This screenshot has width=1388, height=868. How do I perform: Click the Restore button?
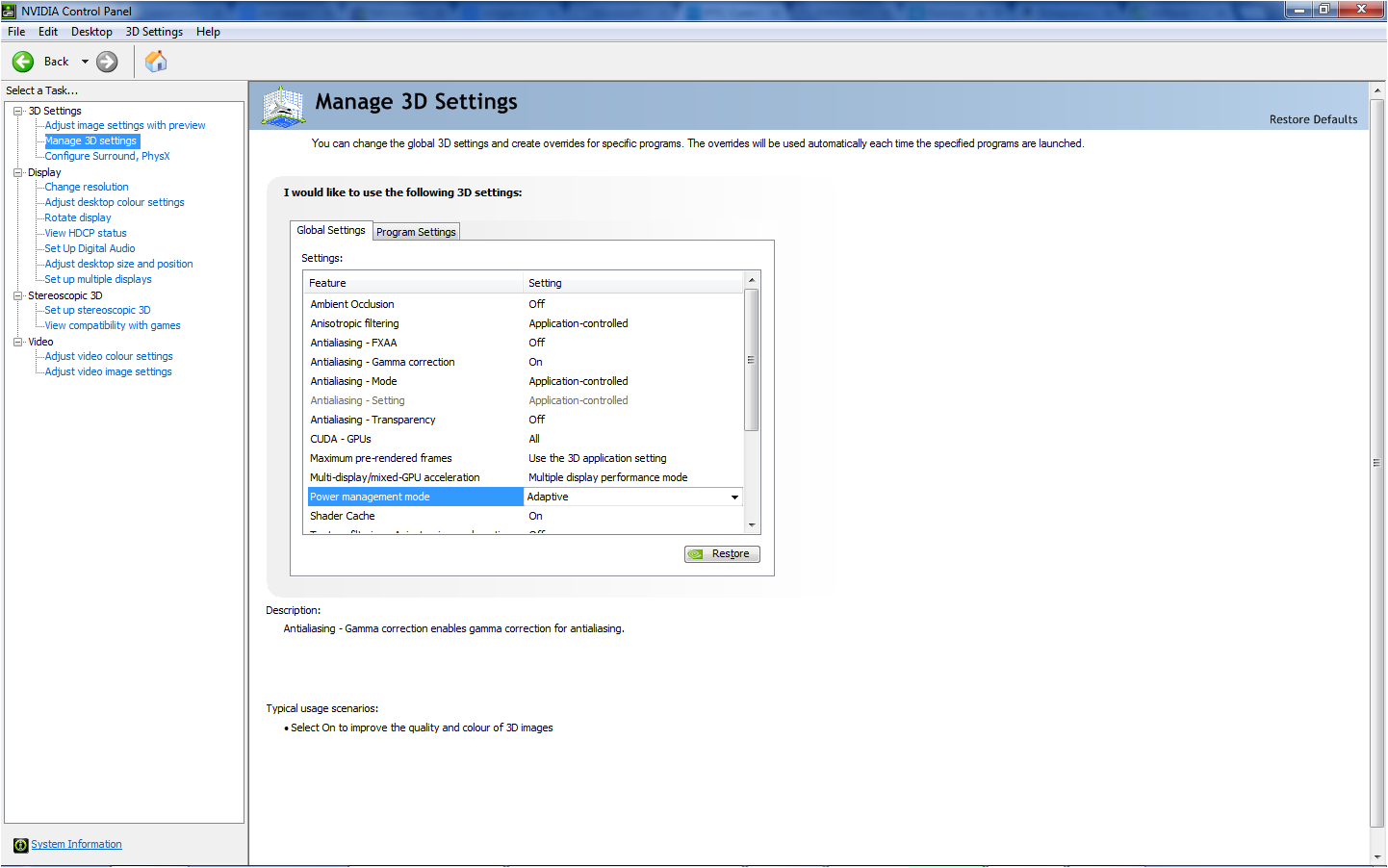tap(722, 554)
